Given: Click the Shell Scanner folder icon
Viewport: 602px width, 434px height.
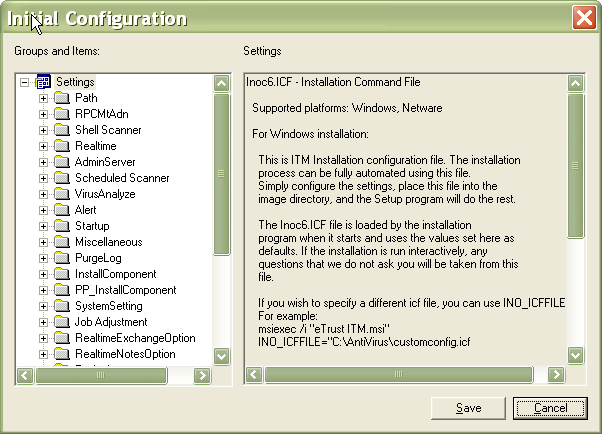Looking at the screenshot, I should (x=61, y=130).
